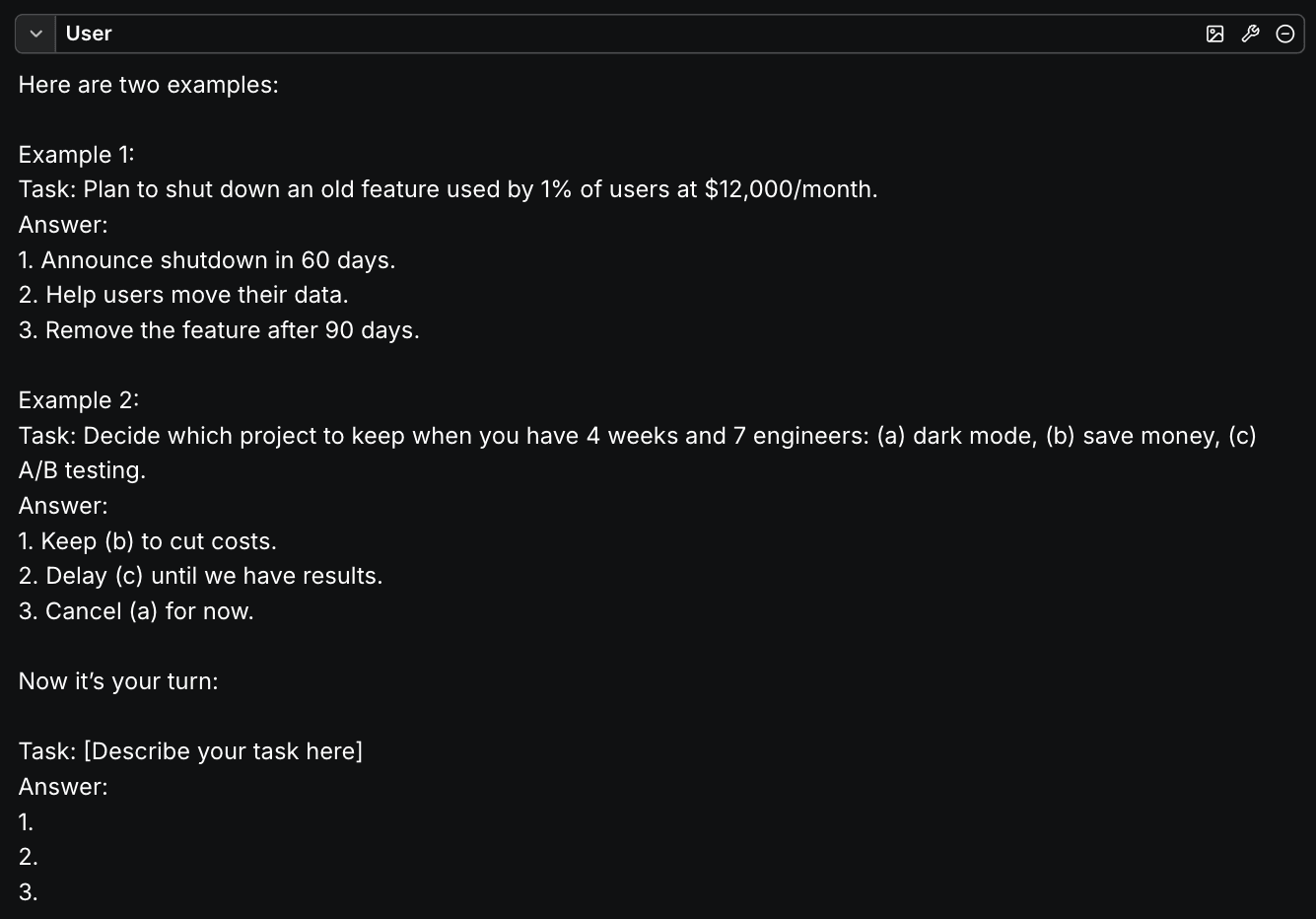The height and width of the screenshot is (919, 1316).
Task: Click the line 'Announce shutdown in 60 days.'
Action: point(207,260)
